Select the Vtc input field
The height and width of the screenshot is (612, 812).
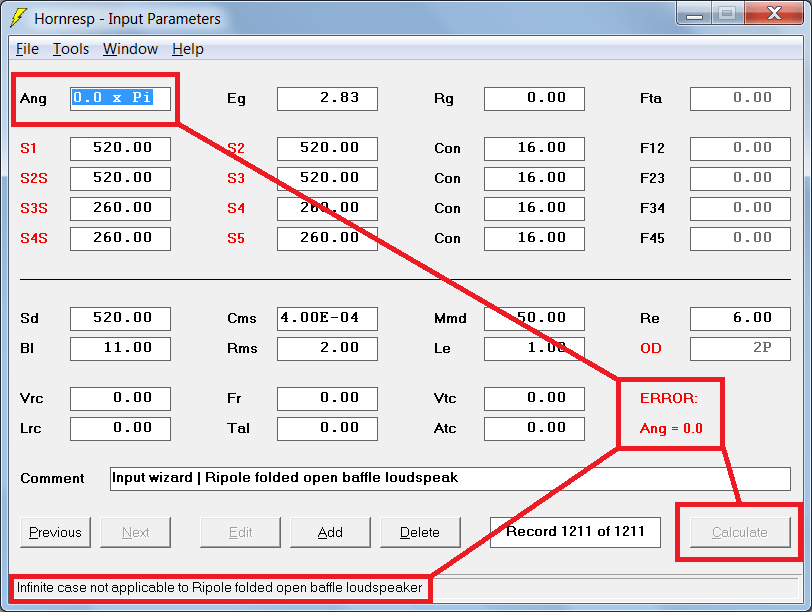(534, 399)
